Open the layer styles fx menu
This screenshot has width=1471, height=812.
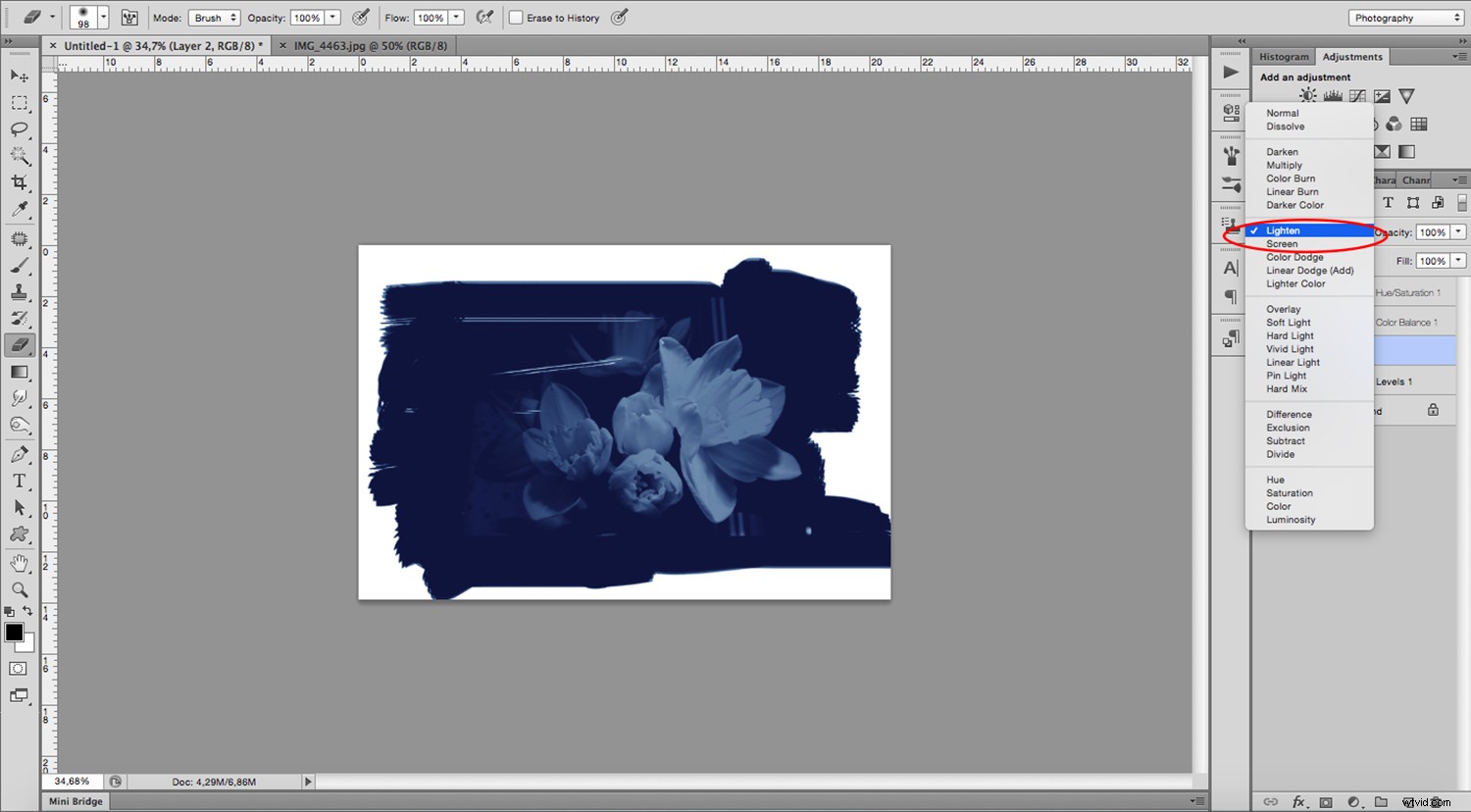pos(1299,801)
